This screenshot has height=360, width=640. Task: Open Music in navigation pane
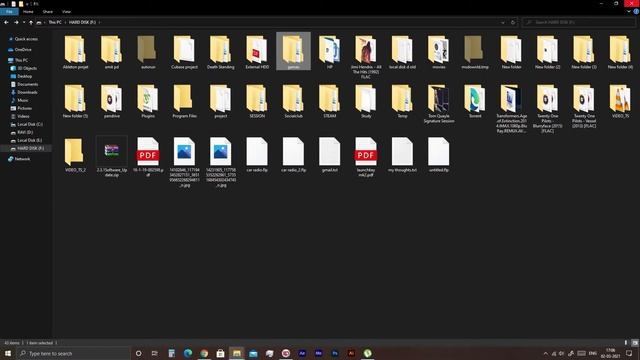point(22,100)
